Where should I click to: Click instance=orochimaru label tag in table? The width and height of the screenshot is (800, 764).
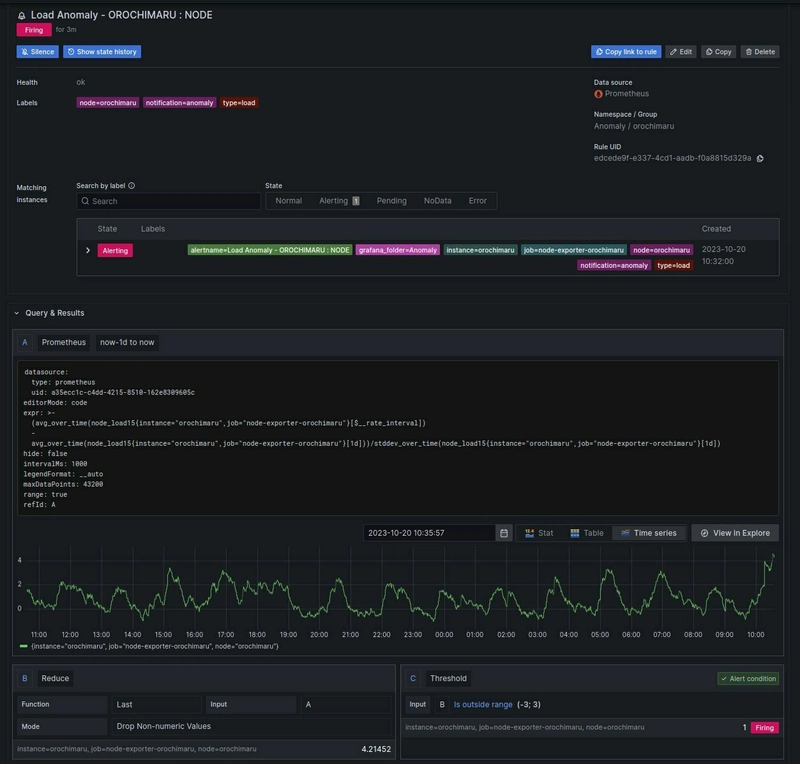click(x=480, y=250)
